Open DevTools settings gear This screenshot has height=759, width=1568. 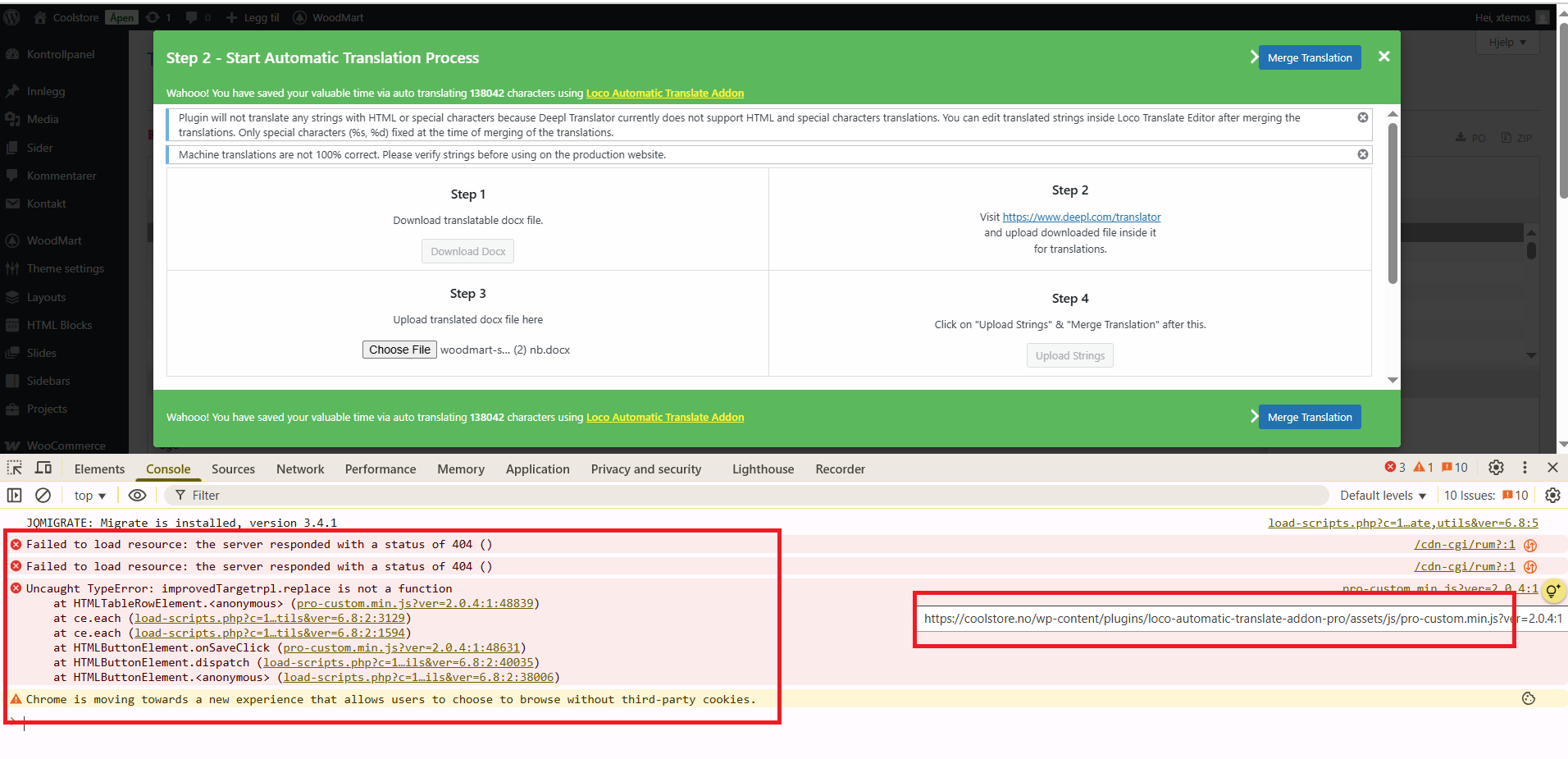coord(1496,468)
